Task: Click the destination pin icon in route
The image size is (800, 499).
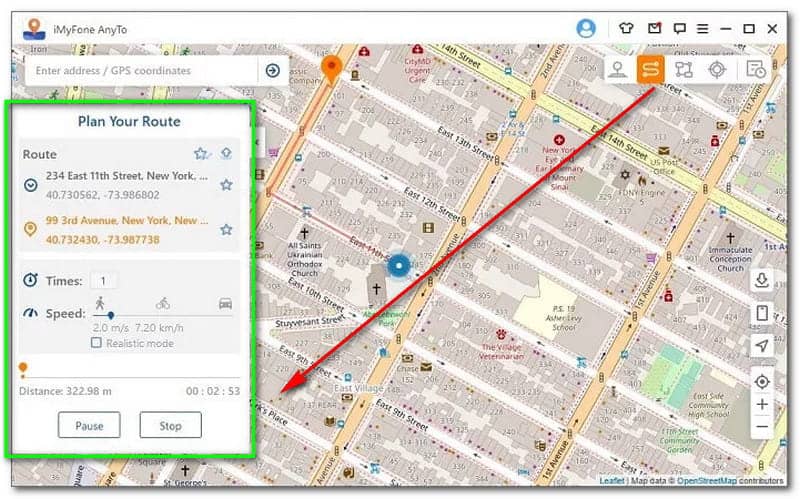Action: pos(31,229)
